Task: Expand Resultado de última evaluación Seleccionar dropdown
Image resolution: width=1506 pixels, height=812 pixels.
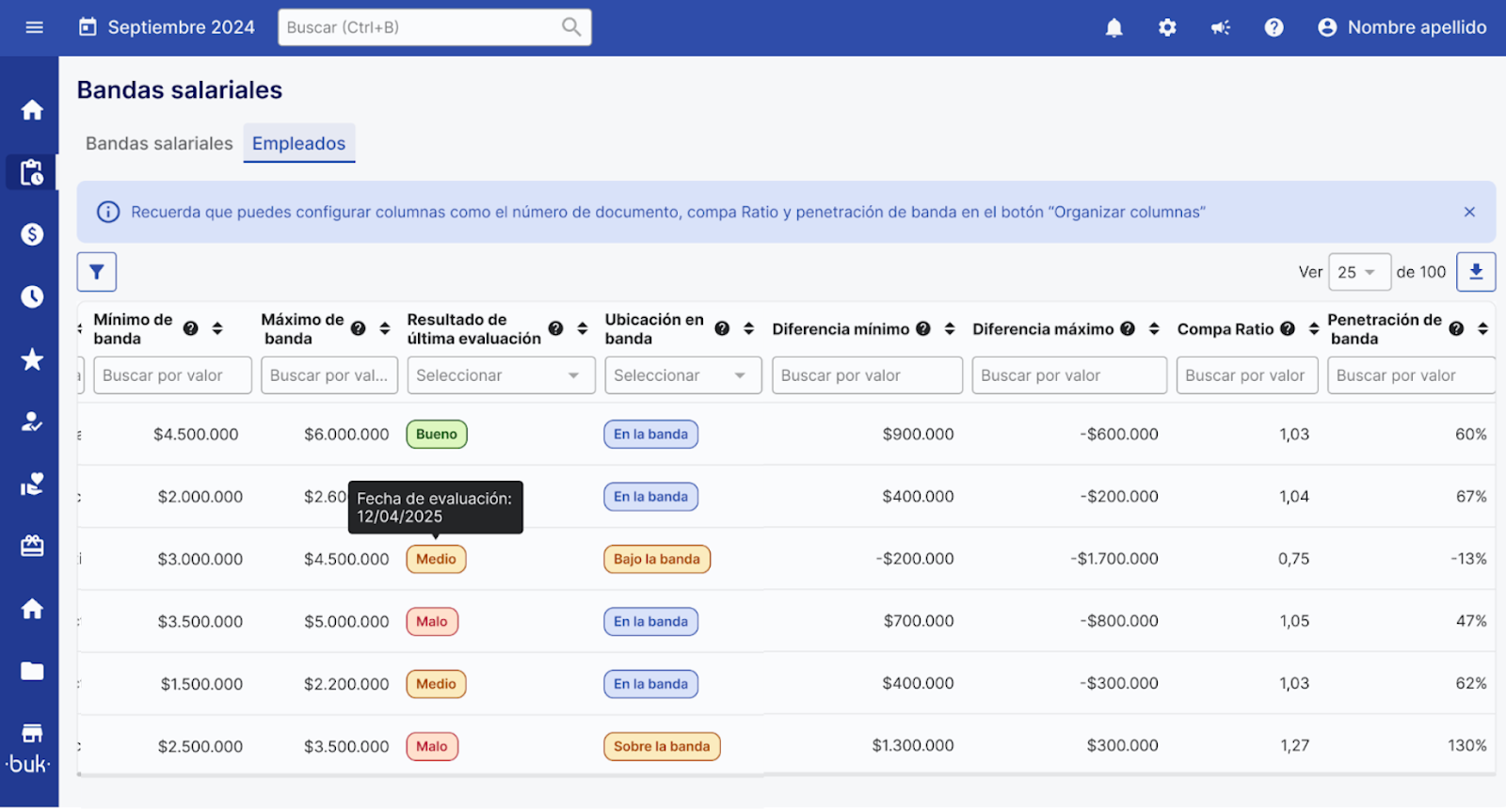Action: pyautogui.click(x=501, y=375)
